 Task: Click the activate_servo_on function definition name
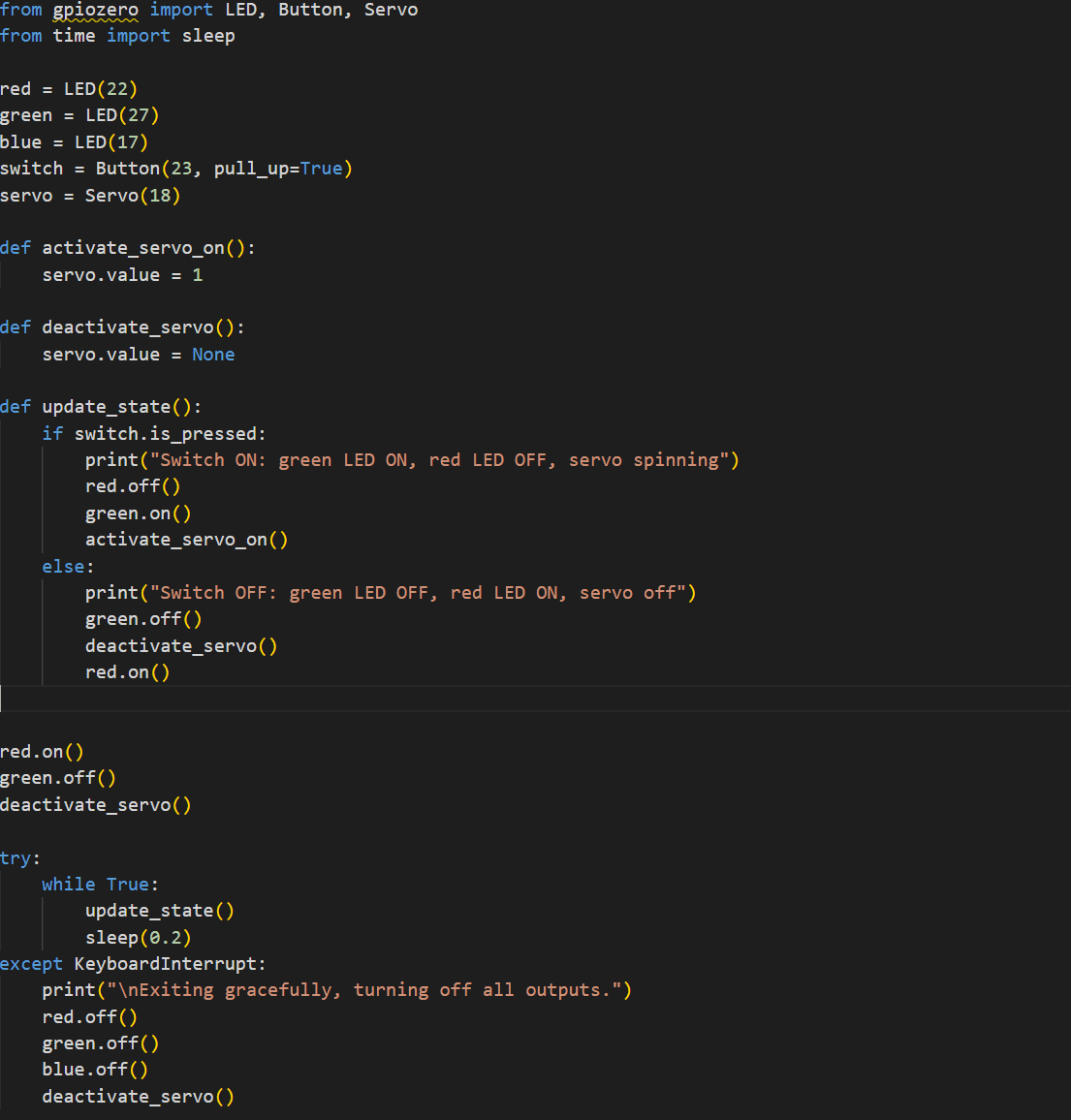click(x=133, y=248)
